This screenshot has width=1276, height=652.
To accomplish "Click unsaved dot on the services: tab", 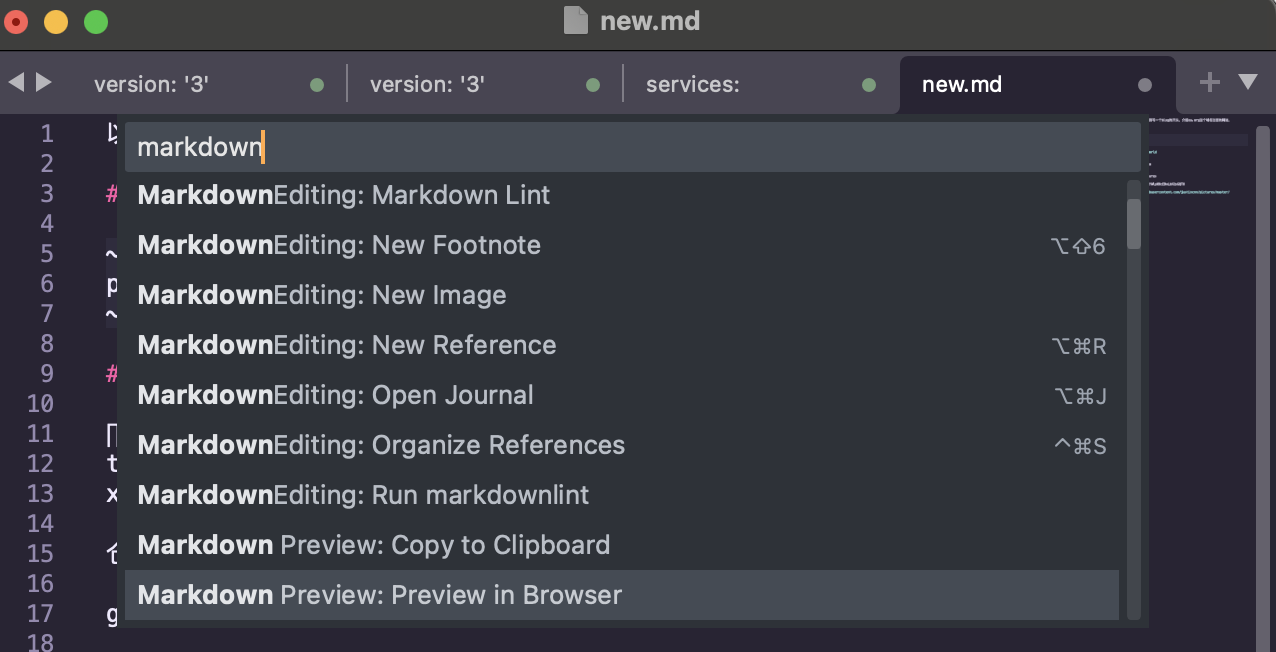I will (869, 85).
